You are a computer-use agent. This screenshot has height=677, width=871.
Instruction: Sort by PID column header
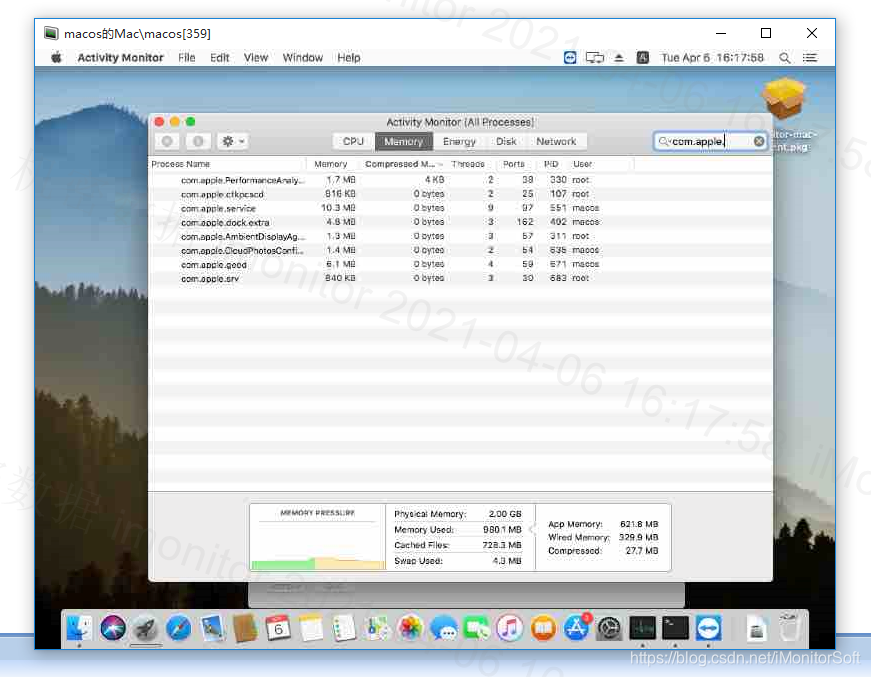click(551, 164)
